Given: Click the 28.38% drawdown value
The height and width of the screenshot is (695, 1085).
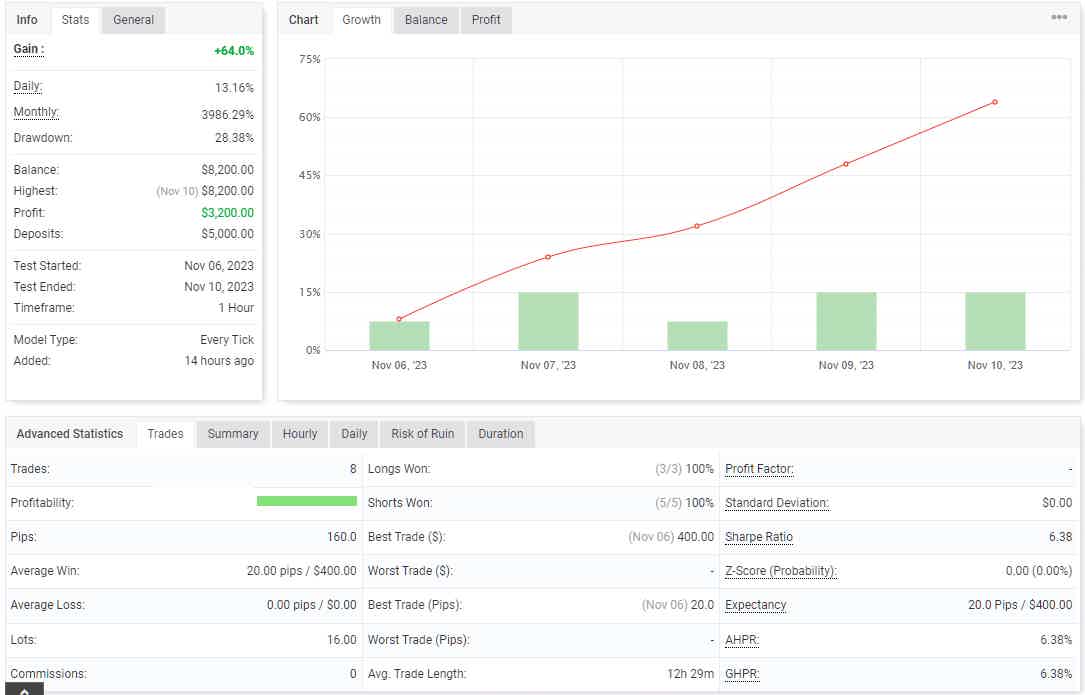Looking at the screenshot, I should (235, 138).
